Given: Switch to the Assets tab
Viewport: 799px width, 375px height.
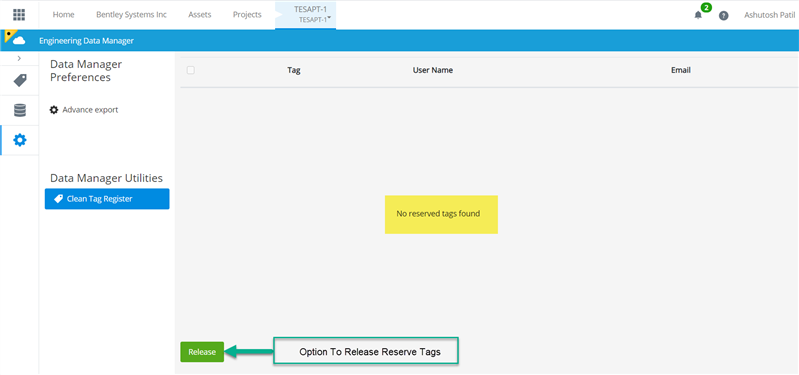Looking at the screenshot, I should click(x=200, y=15).
